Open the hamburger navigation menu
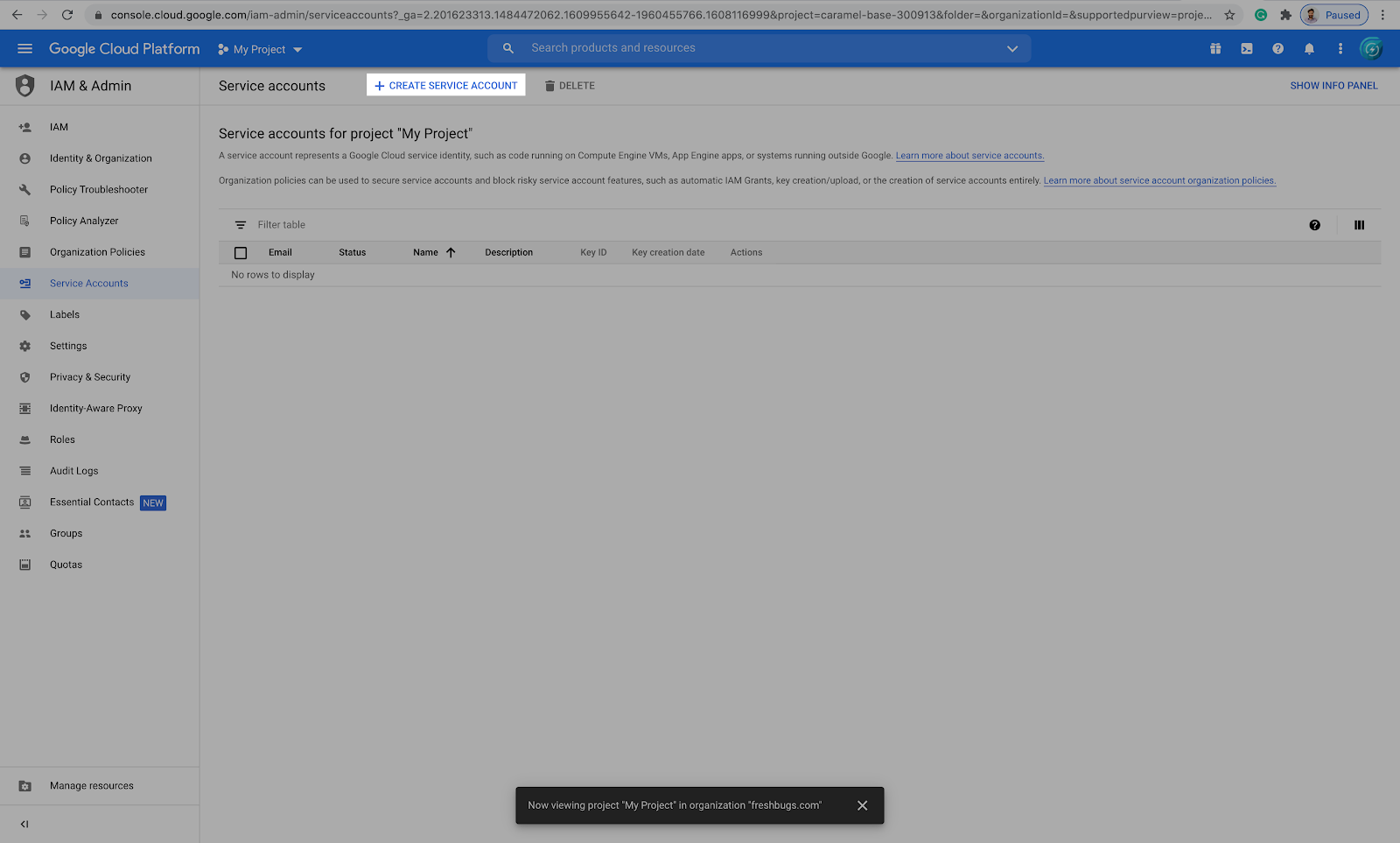1400x843 pixels. point(24,49)
